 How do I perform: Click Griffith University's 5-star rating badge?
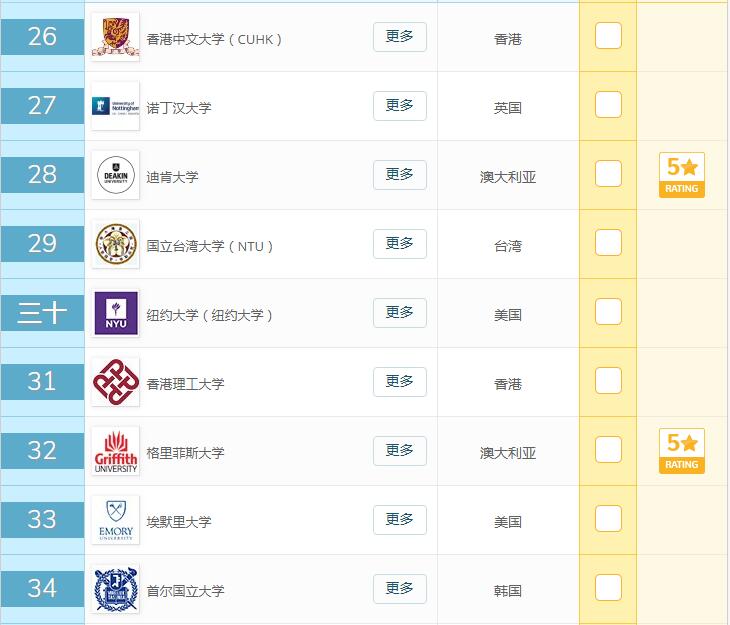coord(682,451)
